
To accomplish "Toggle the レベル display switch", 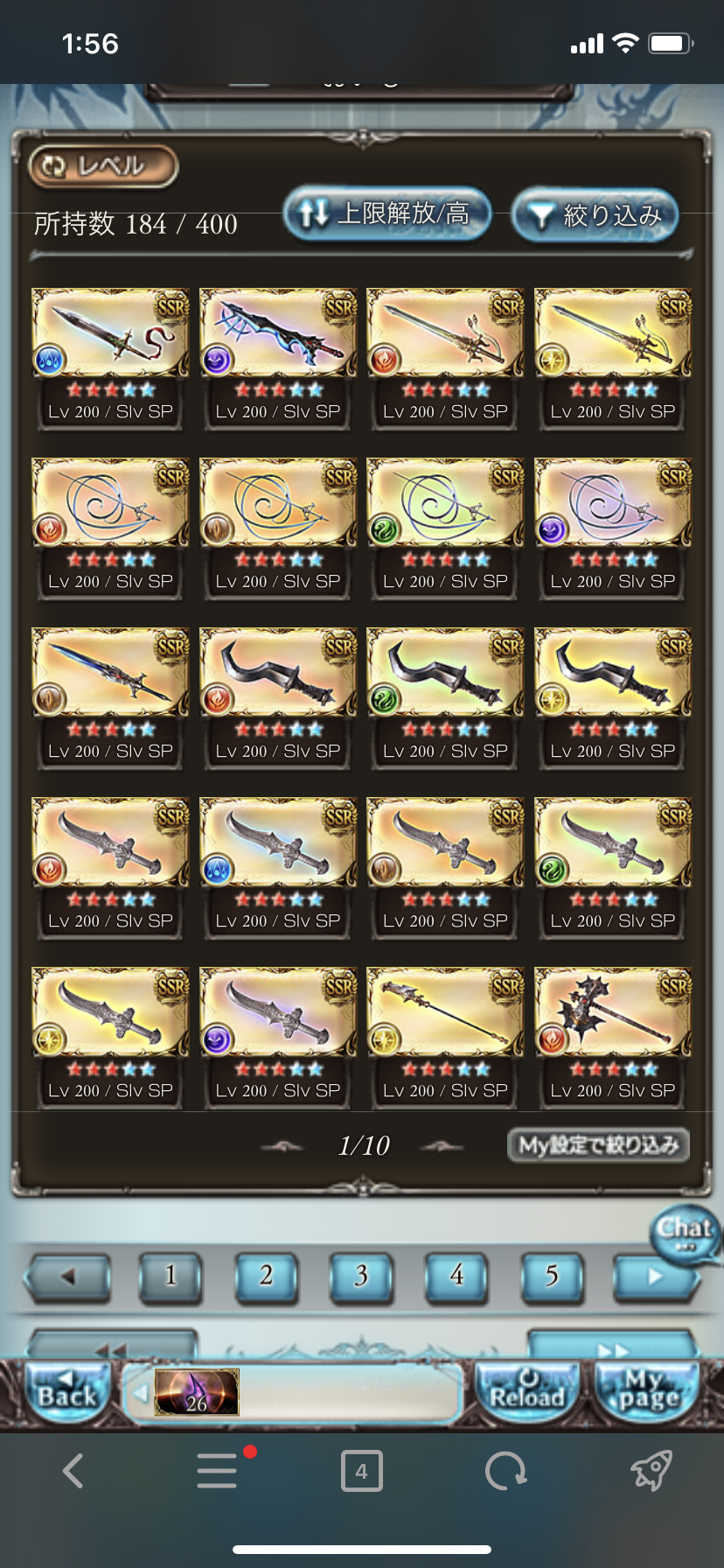I will [103, 166].
